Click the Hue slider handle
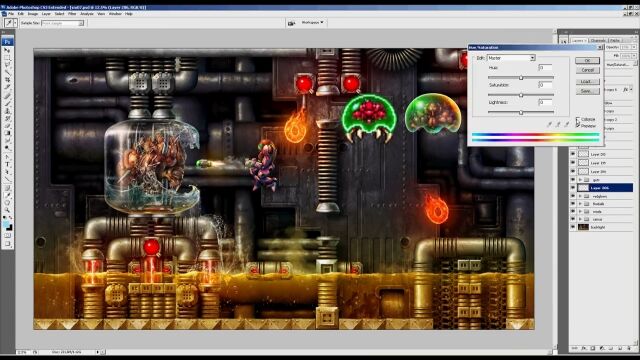The image size is (640, 360). [521, 78]
